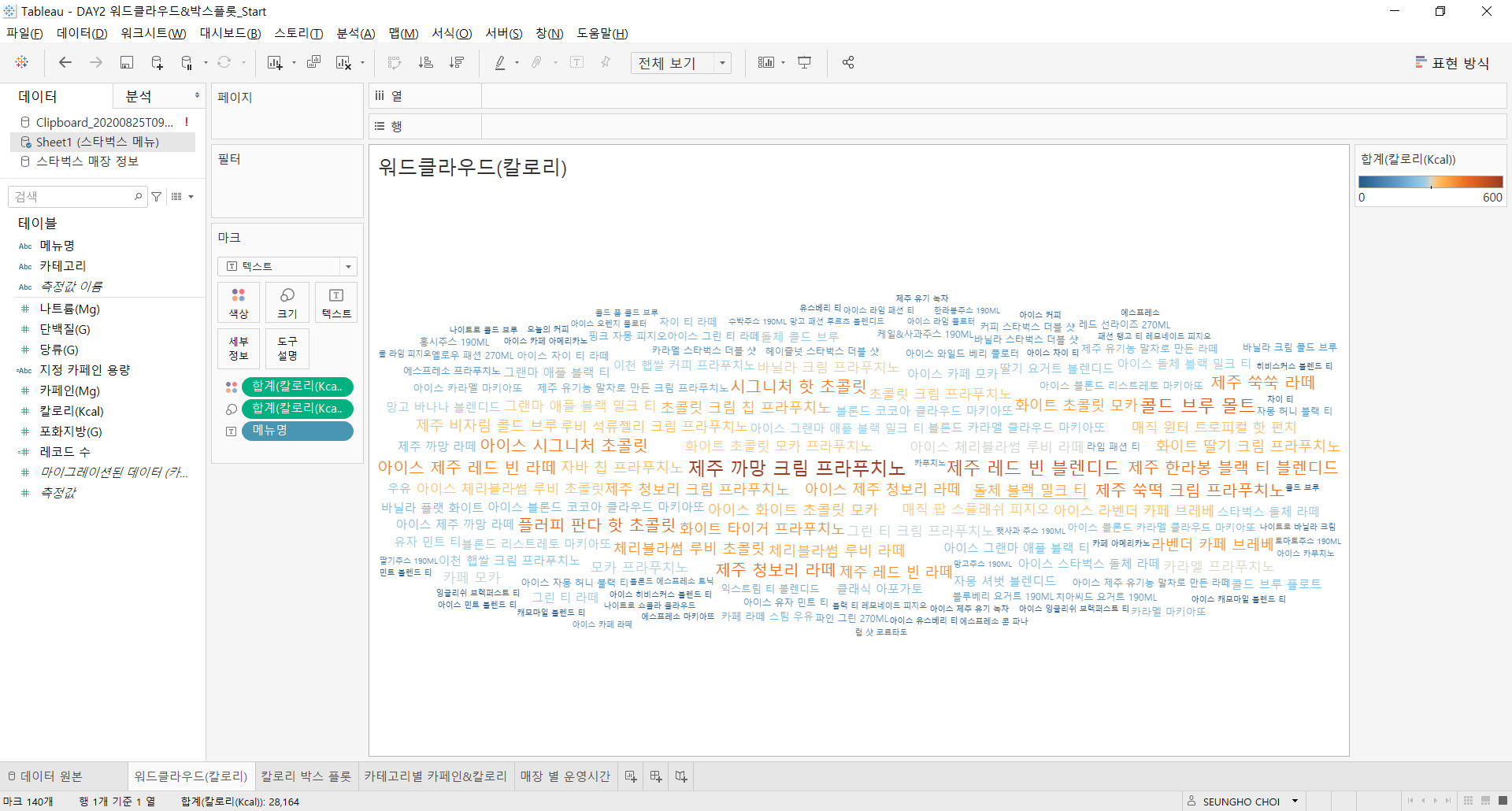Select the 카테고리 dimension field
Image resolution: width=1512 pixels, height=811 pixels.
coord(63,266)
